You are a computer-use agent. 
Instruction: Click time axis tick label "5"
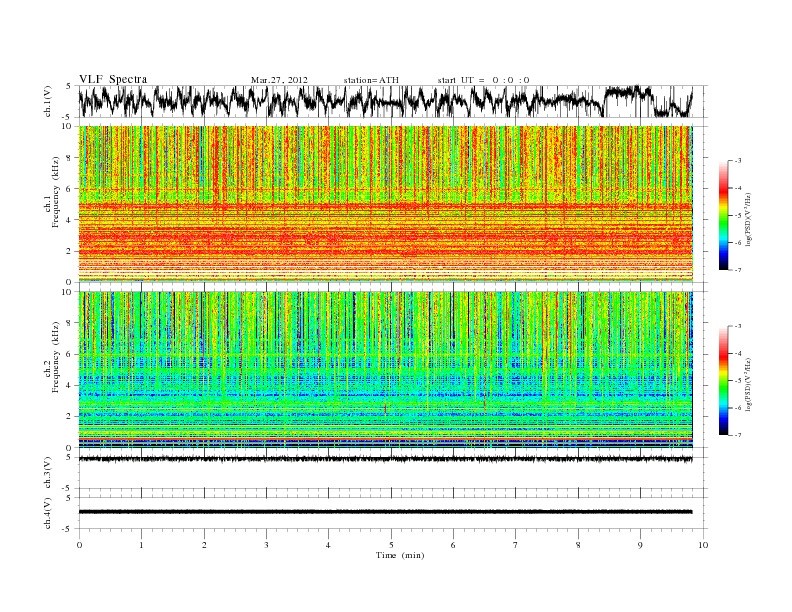391,545
